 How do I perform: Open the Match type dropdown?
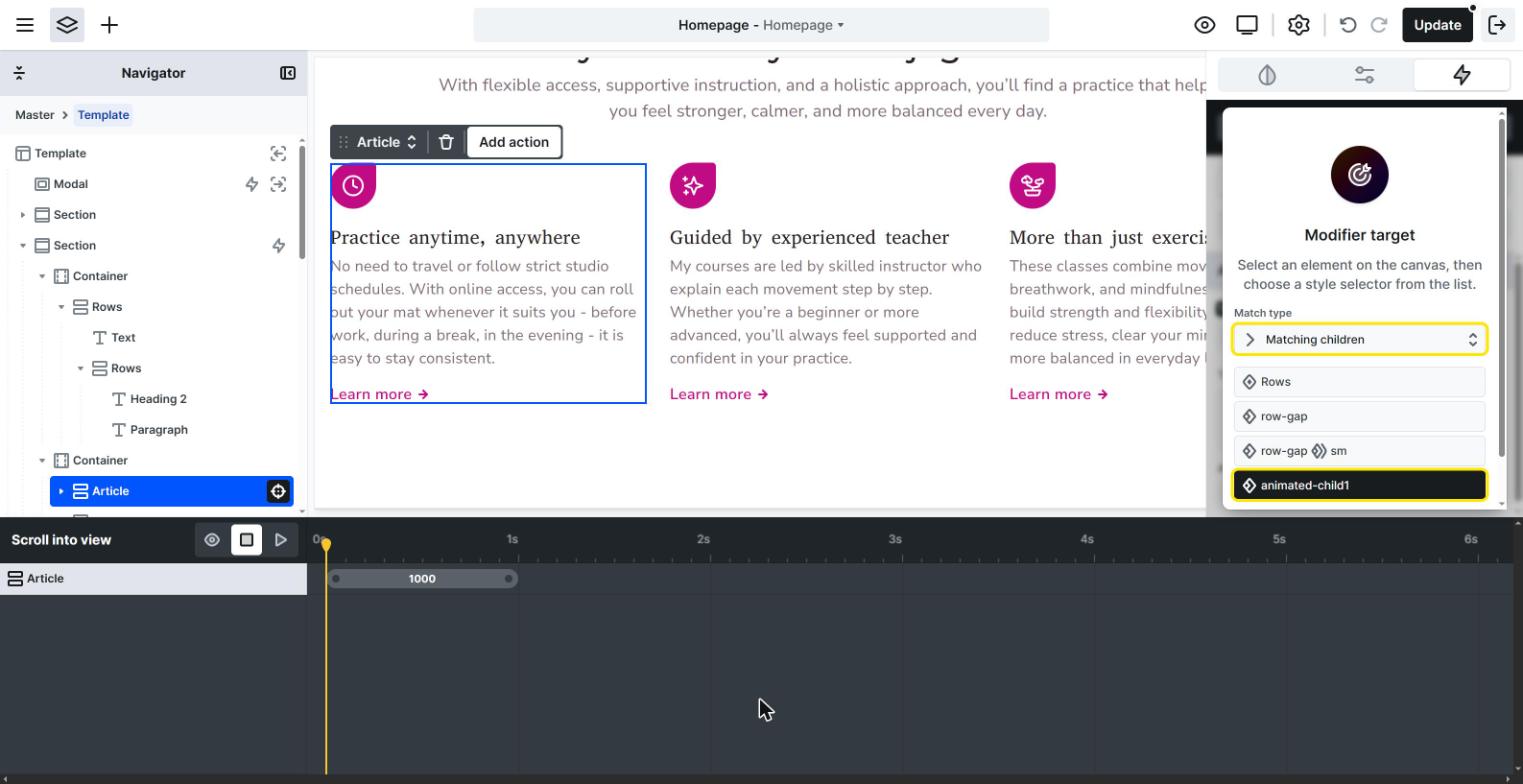1360,339
